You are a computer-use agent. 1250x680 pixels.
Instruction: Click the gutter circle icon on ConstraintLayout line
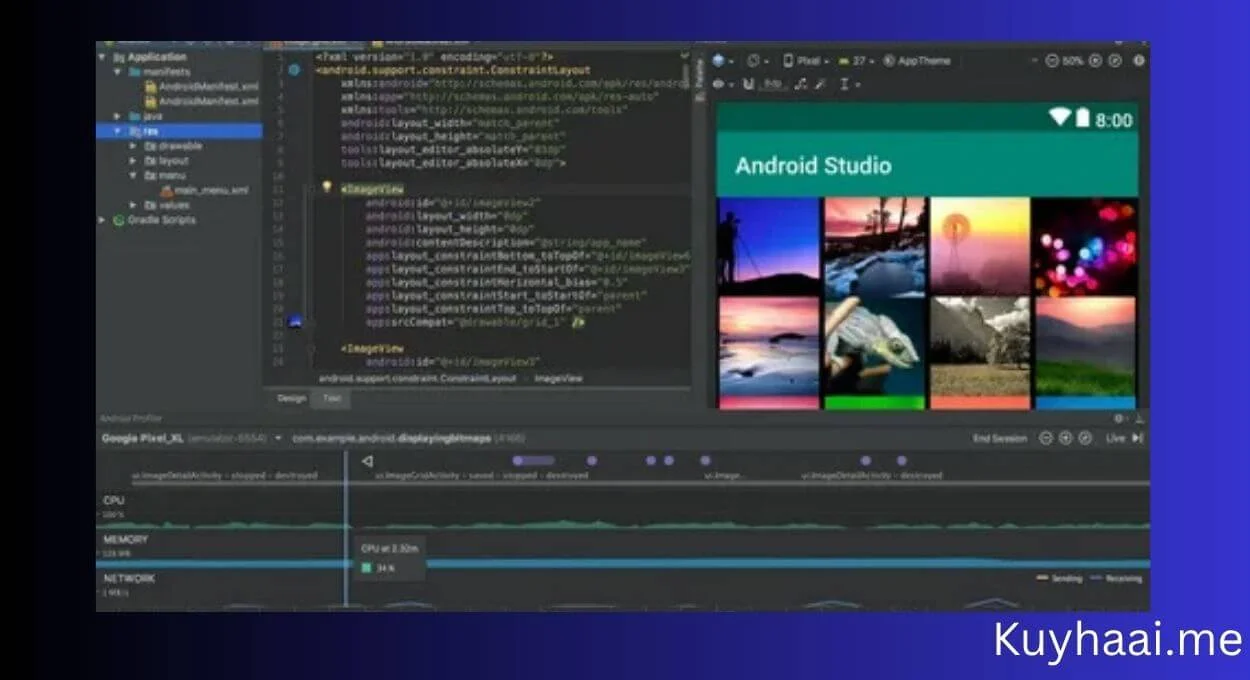[x=294, y=70]
